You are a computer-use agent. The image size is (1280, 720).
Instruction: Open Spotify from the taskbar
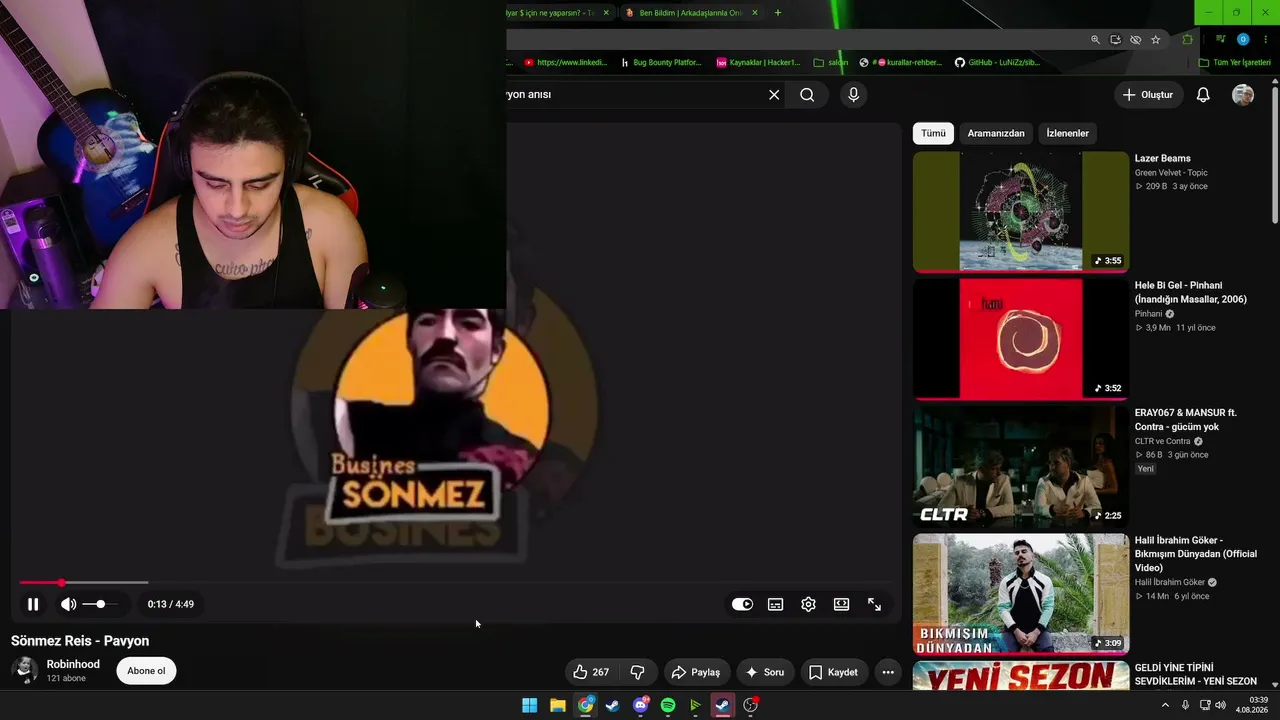click(x=668, y=705)
